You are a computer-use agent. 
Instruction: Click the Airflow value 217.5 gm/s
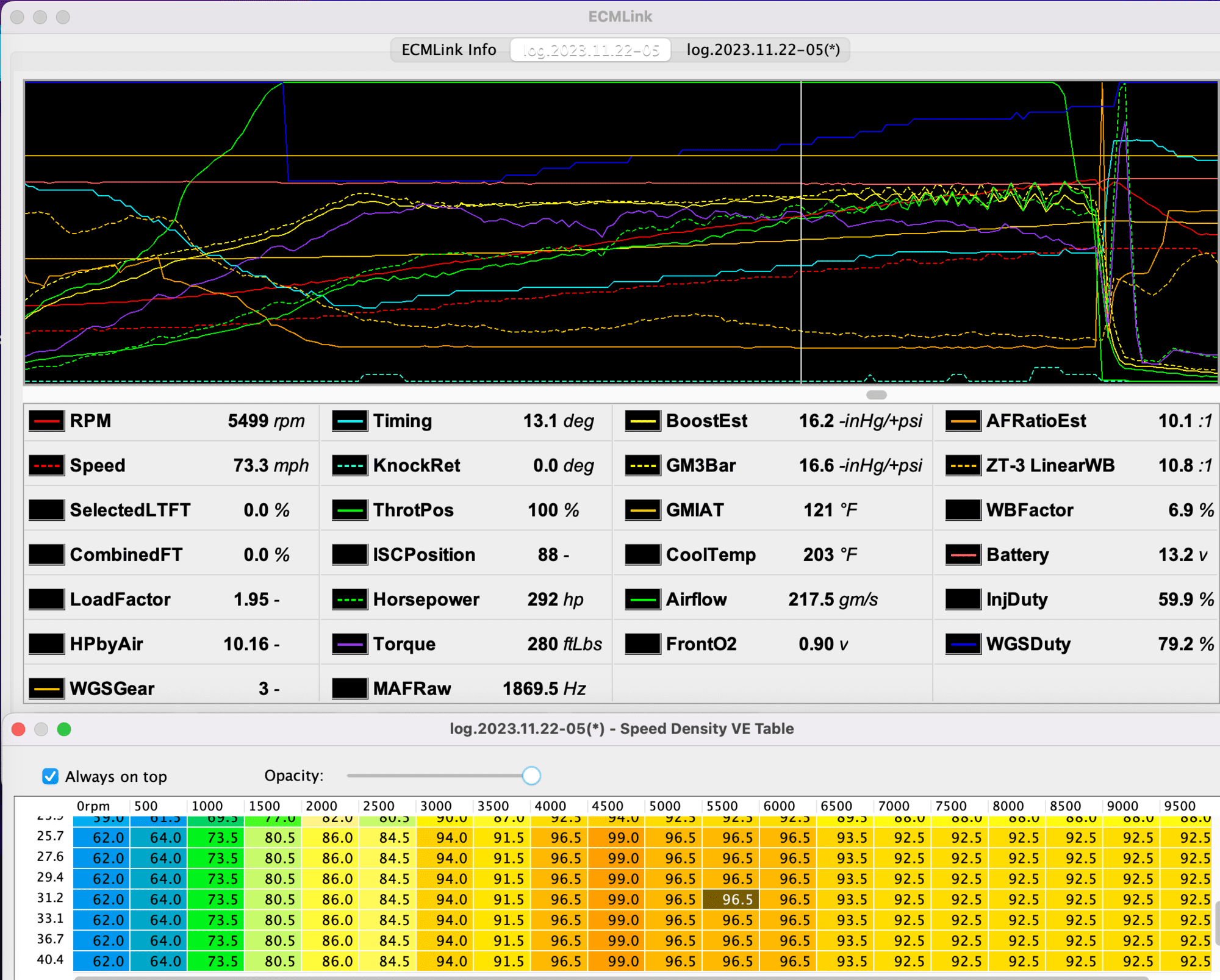833,599
